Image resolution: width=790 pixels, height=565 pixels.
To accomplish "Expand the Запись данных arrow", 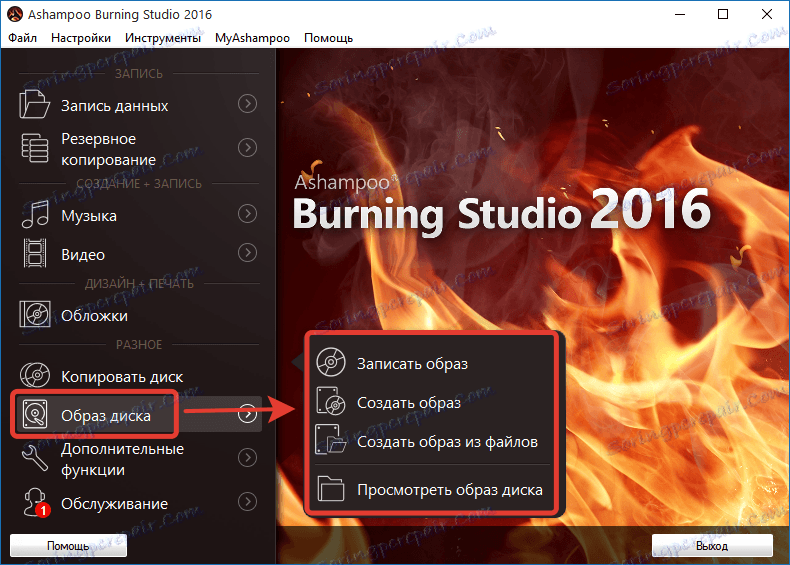I will [x=247, y=104].
